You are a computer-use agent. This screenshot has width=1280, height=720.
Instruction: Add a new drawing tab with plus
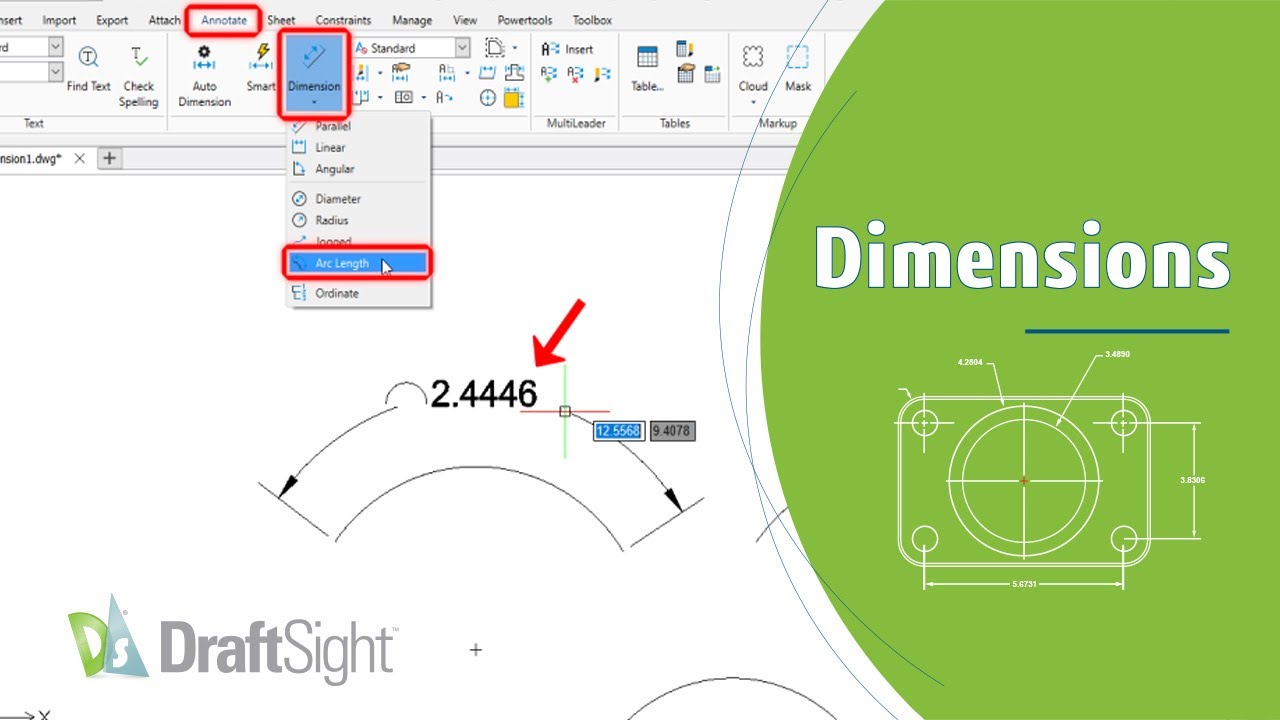coord(109,158)
